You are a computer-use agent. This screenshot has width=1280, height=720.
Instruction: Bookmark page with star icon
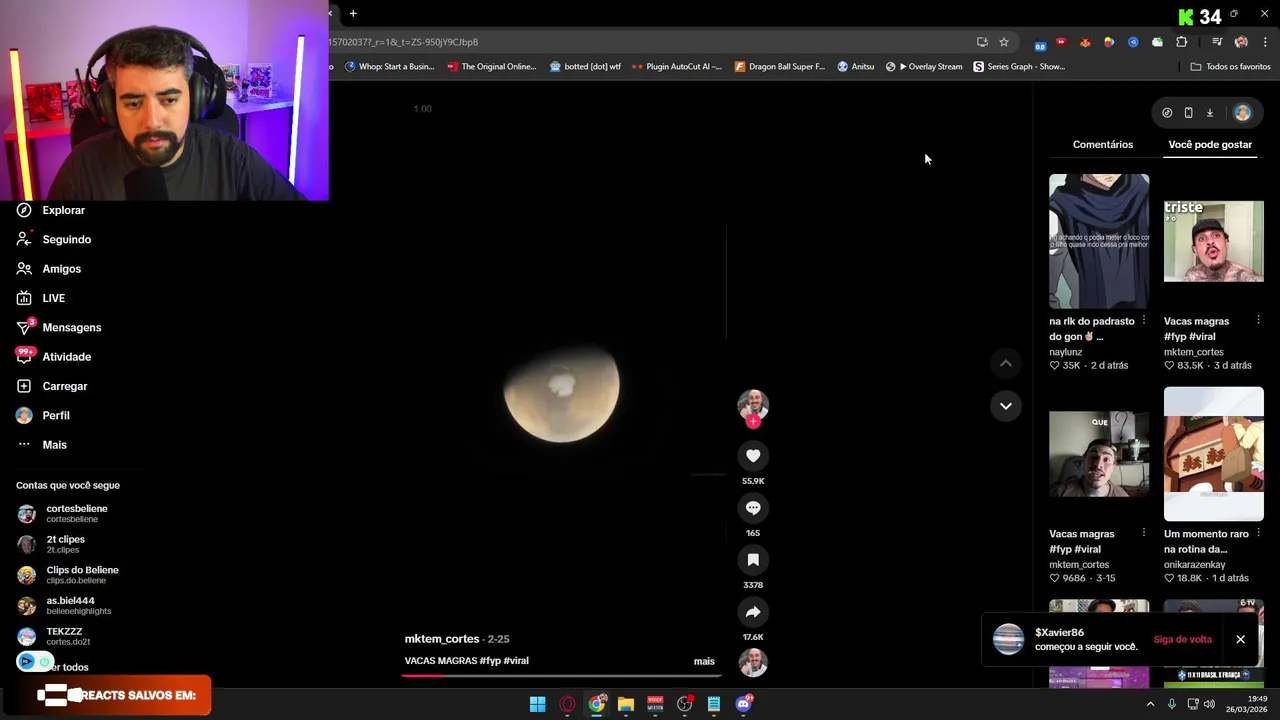(x=1004, y=42)
